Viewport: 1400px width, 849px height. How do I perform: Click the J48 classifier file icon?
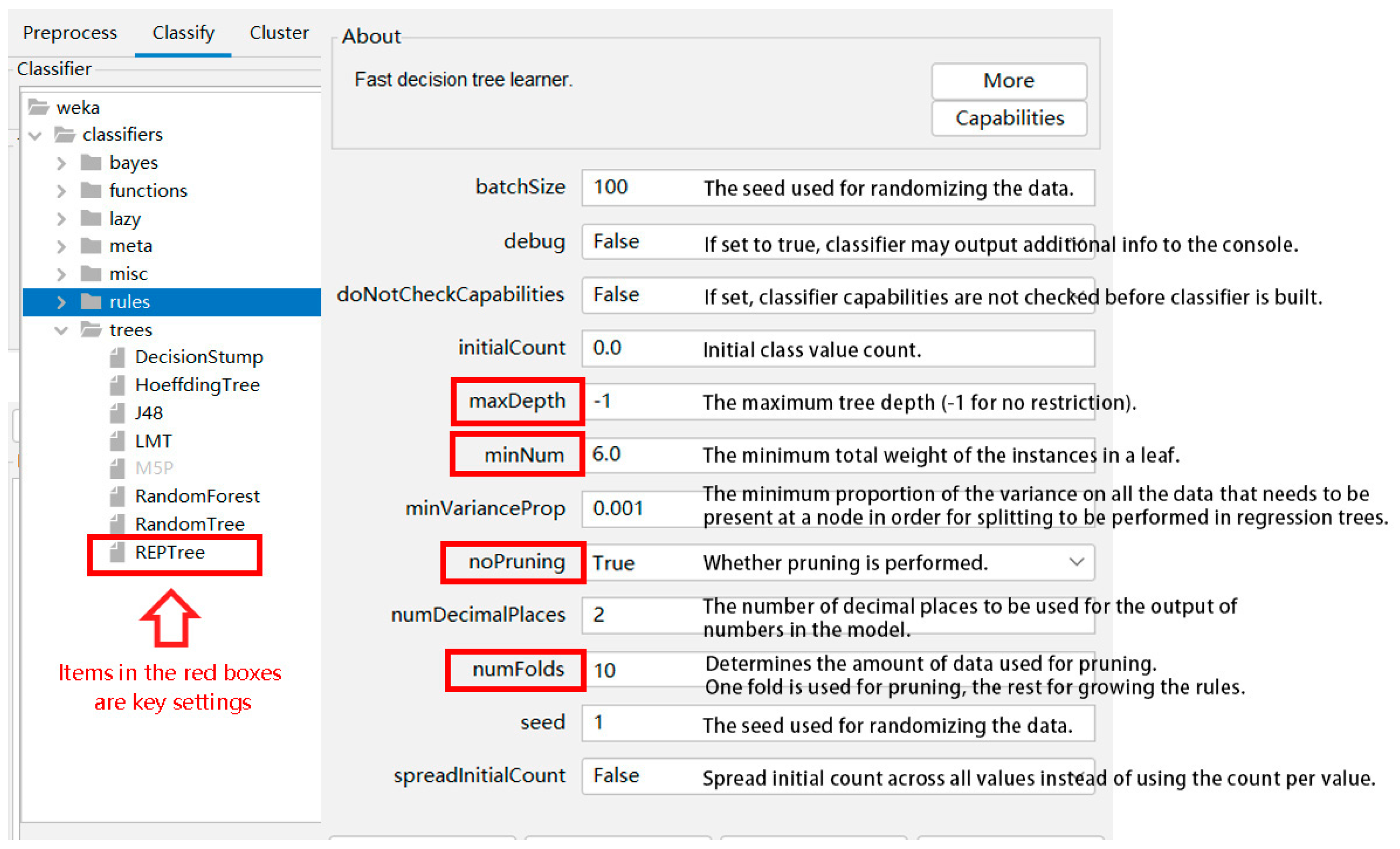117,412
